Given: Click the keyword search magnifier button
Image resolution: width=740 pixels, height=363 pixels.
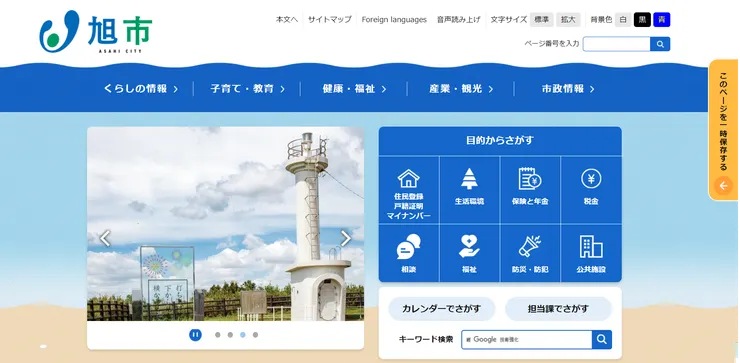Looking at the screenshot, I should click(602, 339).
